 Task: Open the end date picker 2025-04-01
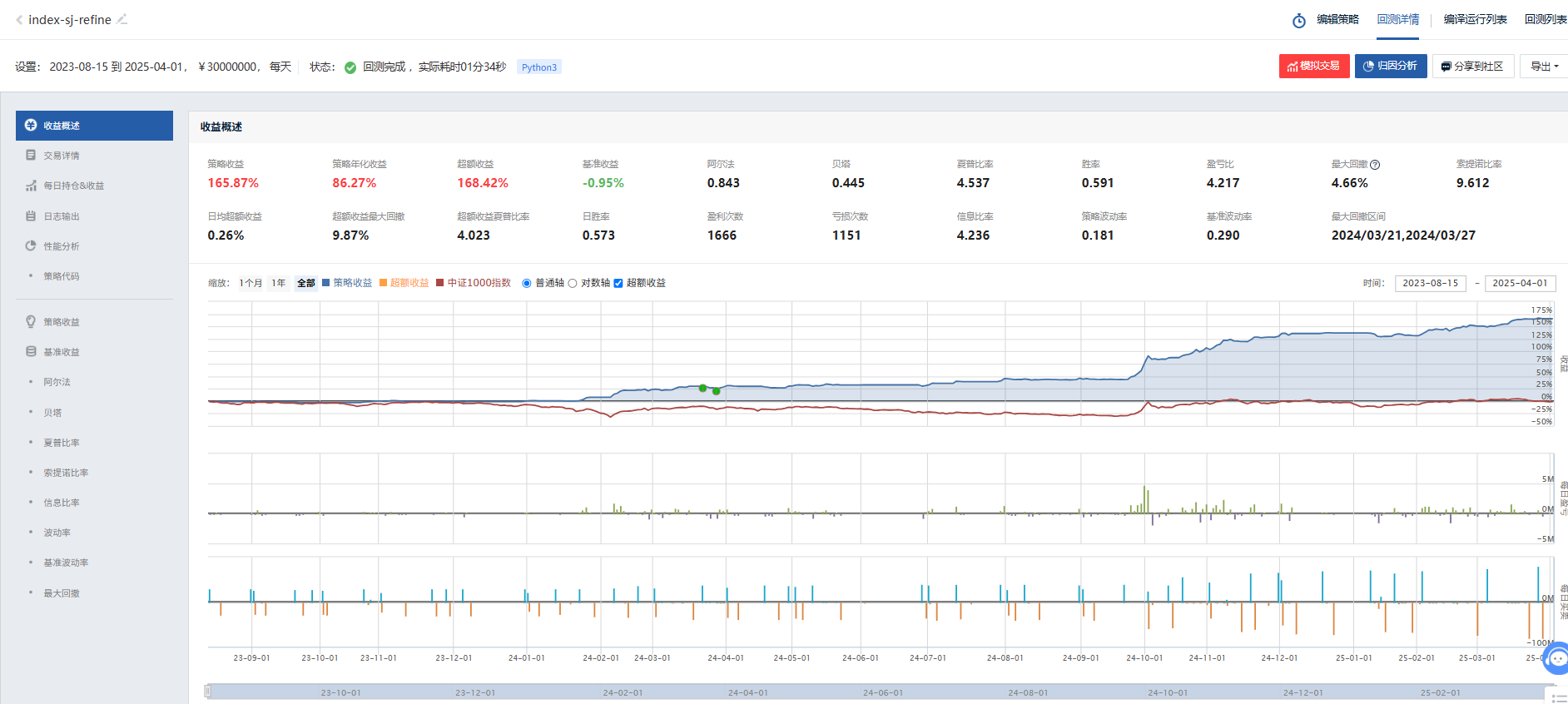pos(1520,284)
